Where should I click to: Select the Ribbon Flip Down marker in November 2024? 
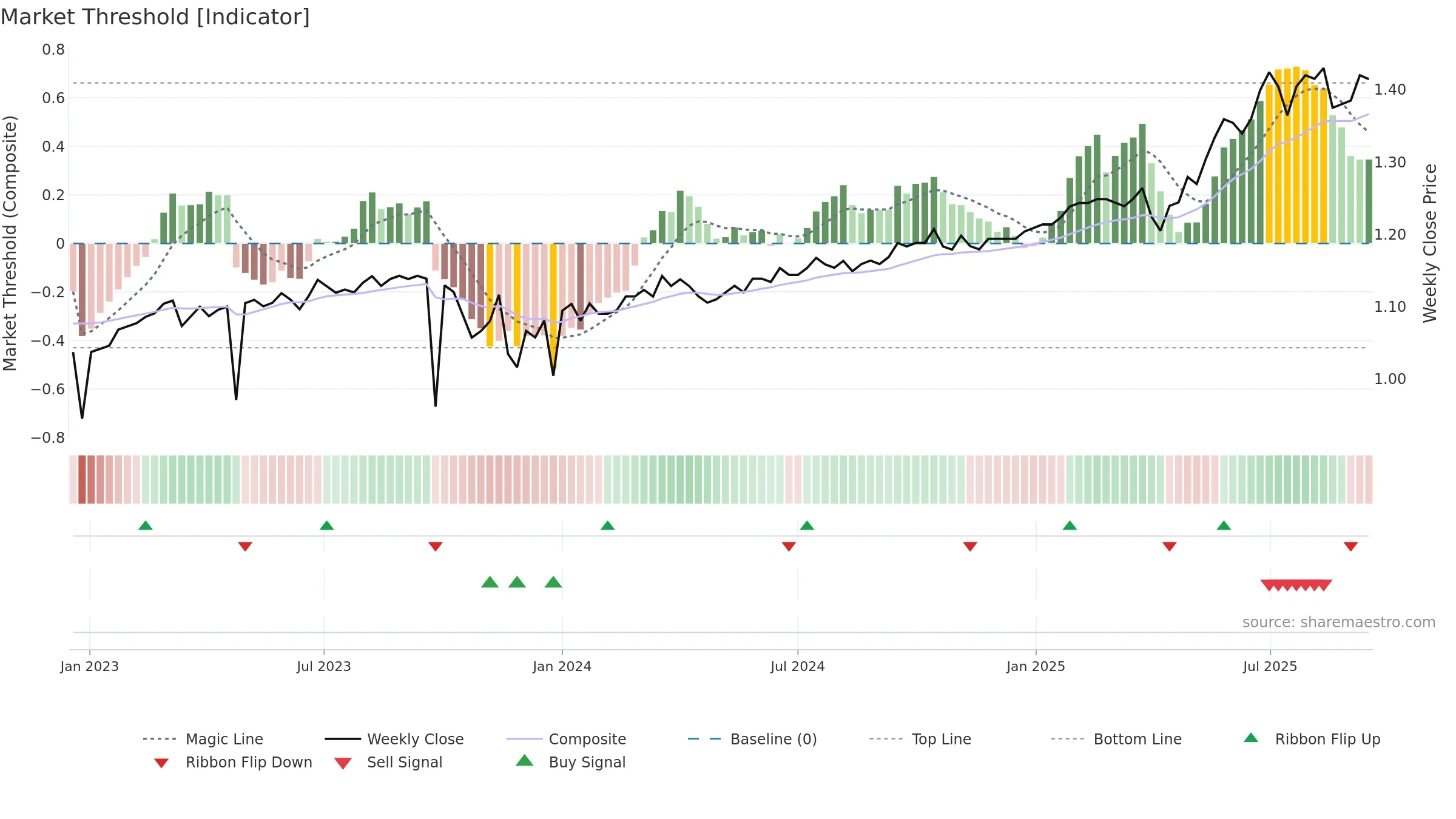[971, 547]
